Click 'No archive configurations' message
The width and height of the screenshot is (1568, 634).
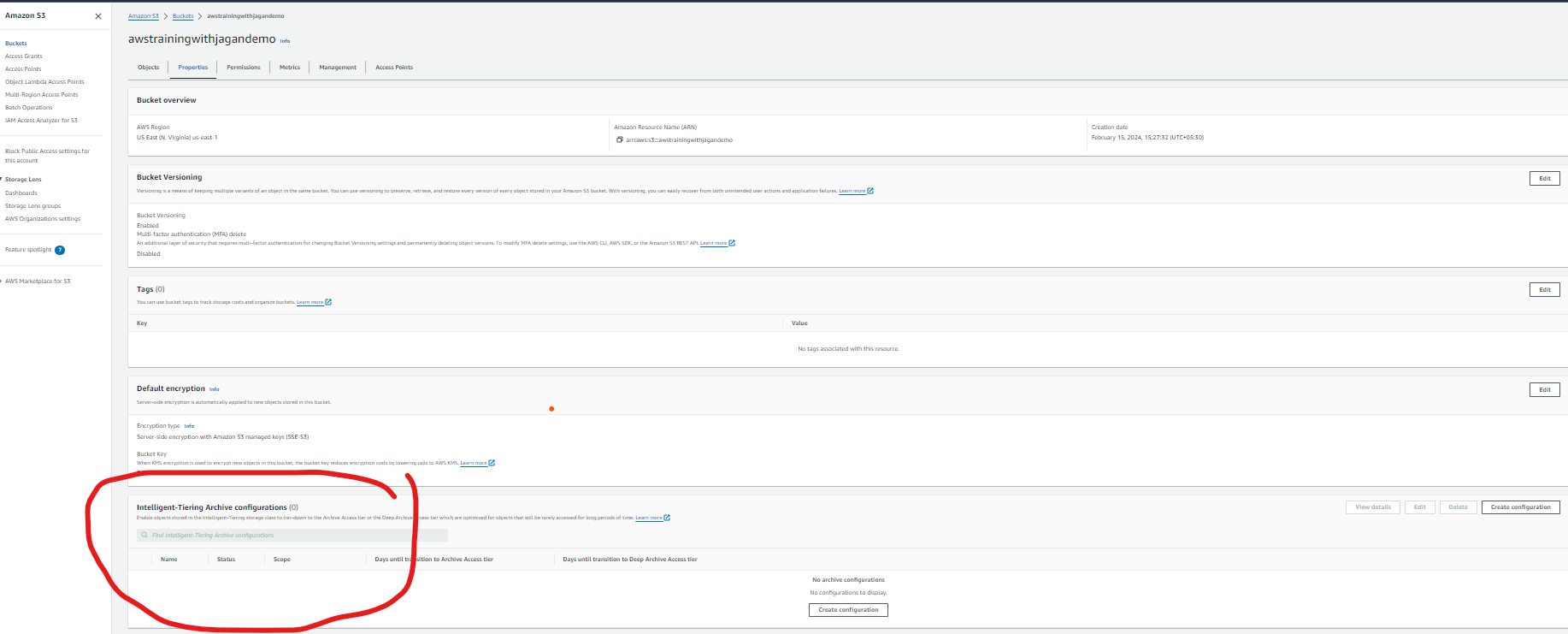pyautogui.click(x=848, y=580)
